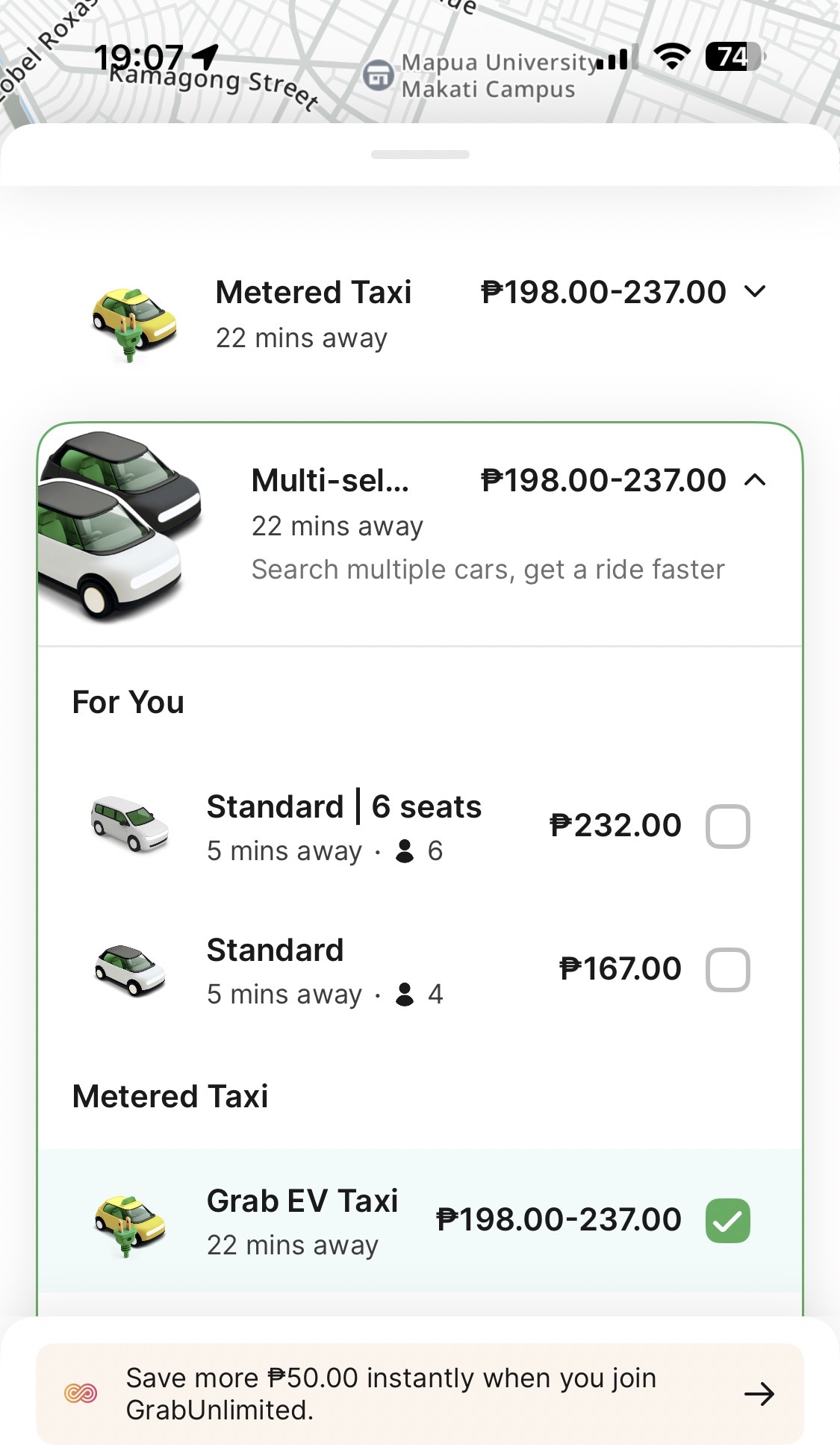Collapse the Multi-select options chevron
This screenshot has width=840, height=1450.
coord(756,480)
